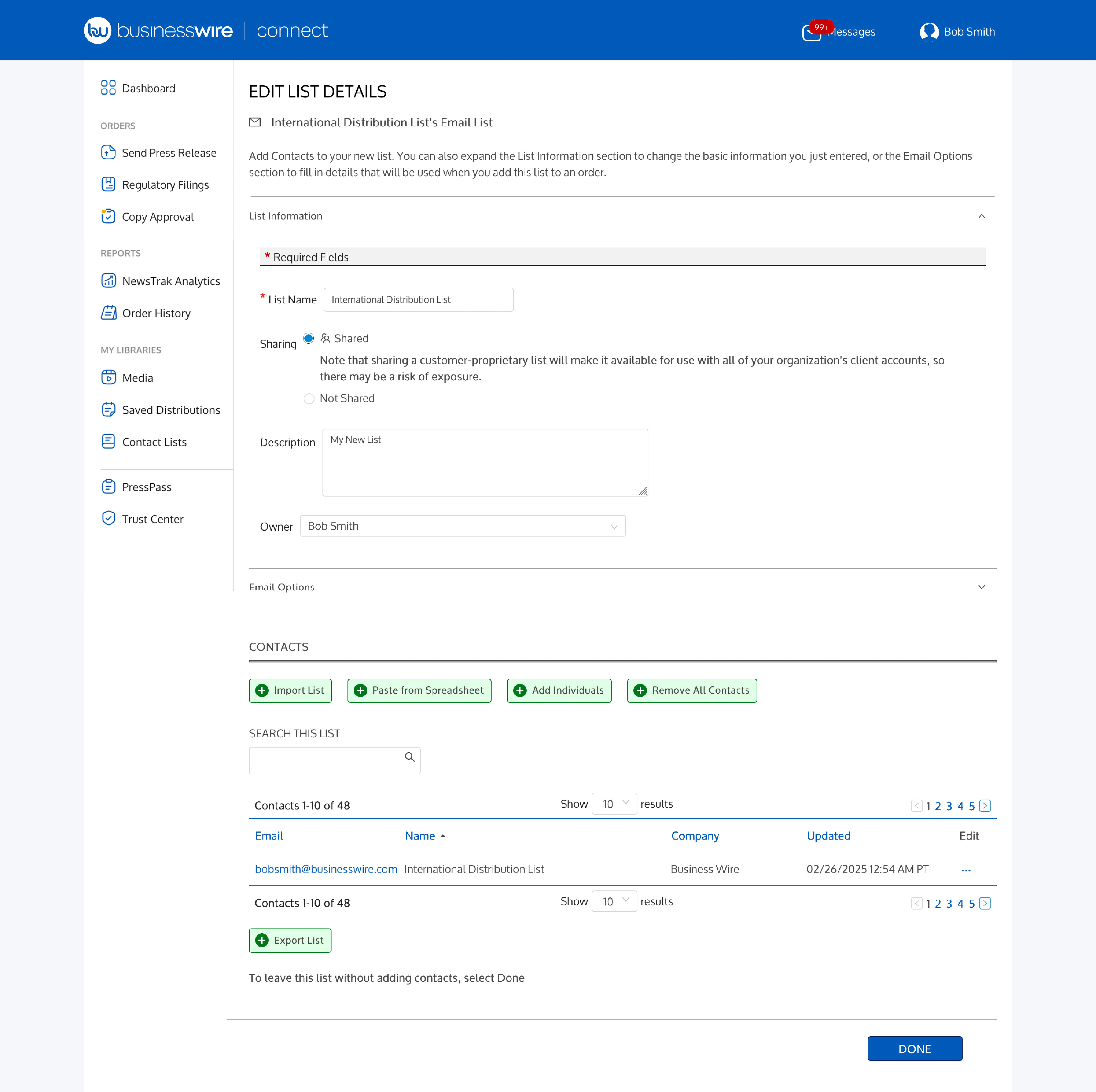Click the Remove All Contacts button
Viewport: 1096px width, 1092px height.
coord(692,691)
